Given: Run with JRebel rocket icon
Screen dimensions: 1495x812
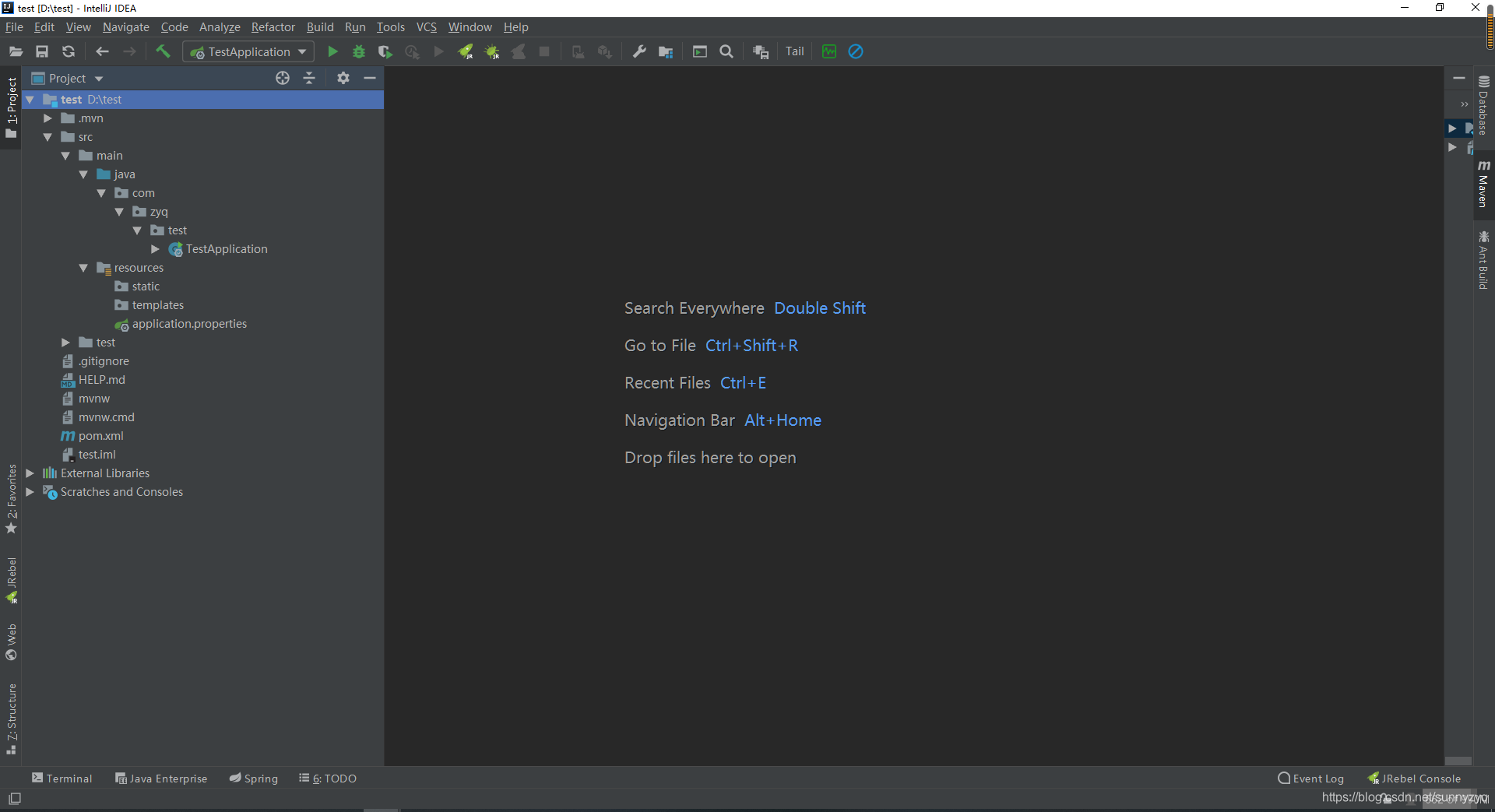Looking at the screenshot, I should pos(466,51).
